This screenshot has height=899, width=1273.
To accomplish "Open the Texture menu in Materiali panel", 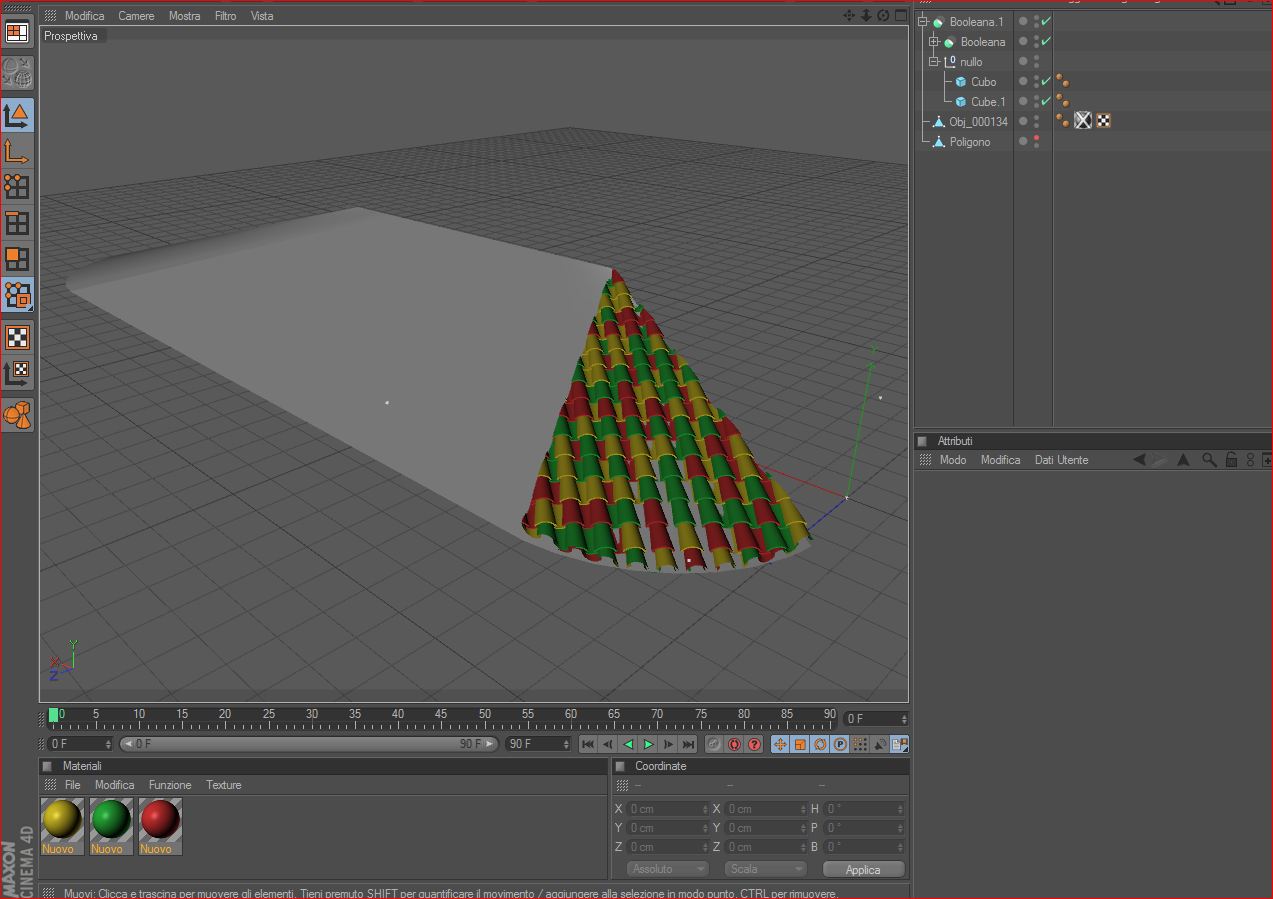I will [x=224, y=785].
